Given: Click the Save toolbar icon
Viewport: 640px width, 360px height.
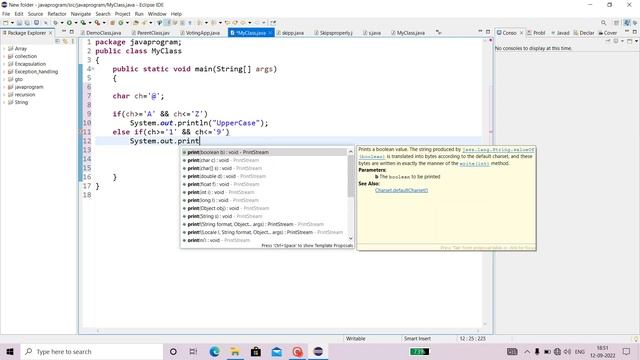Looking at the screenshot, I should pos(19,23).
